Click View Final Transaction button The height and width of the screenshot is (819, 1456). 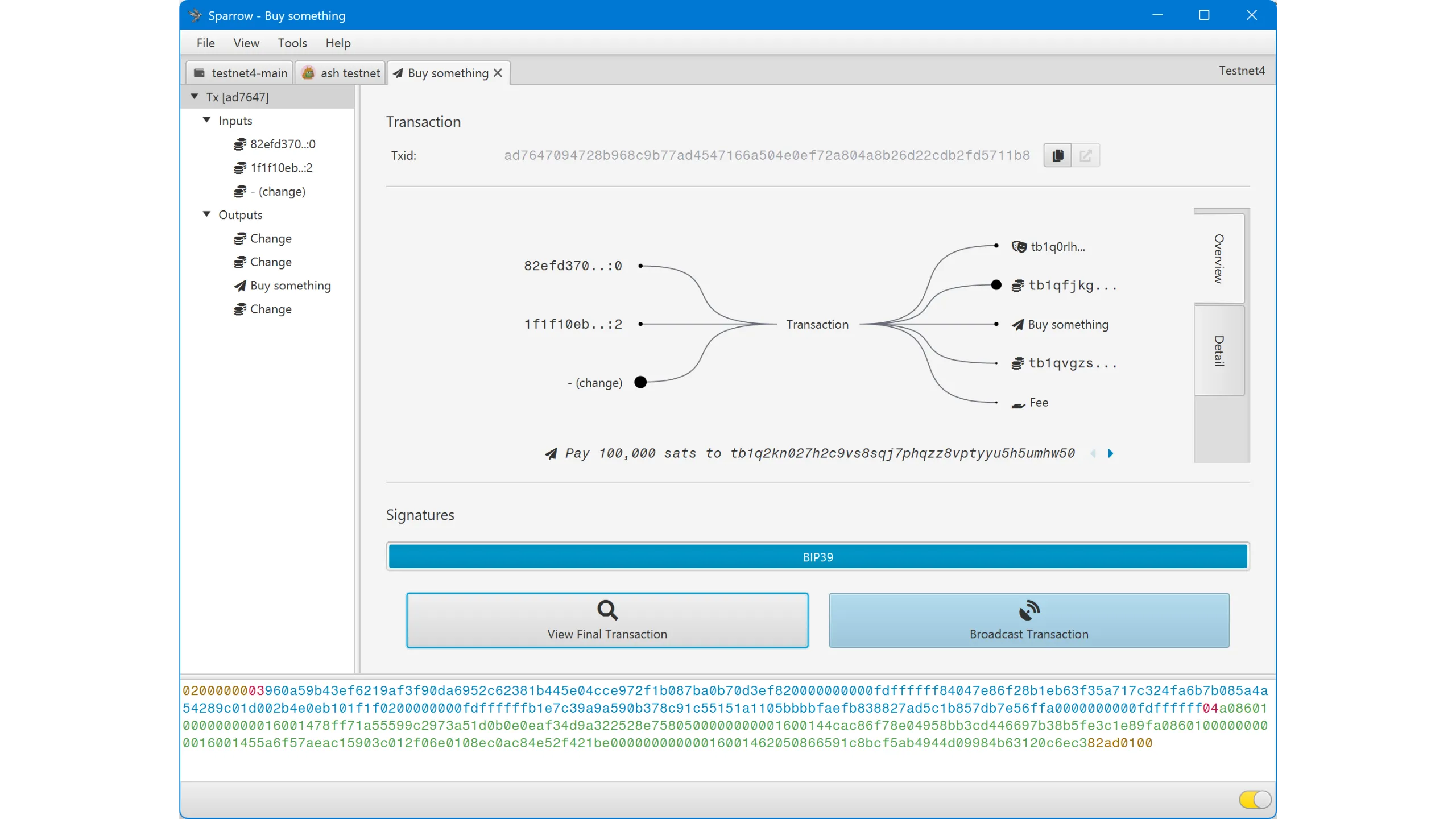(607, 620)
